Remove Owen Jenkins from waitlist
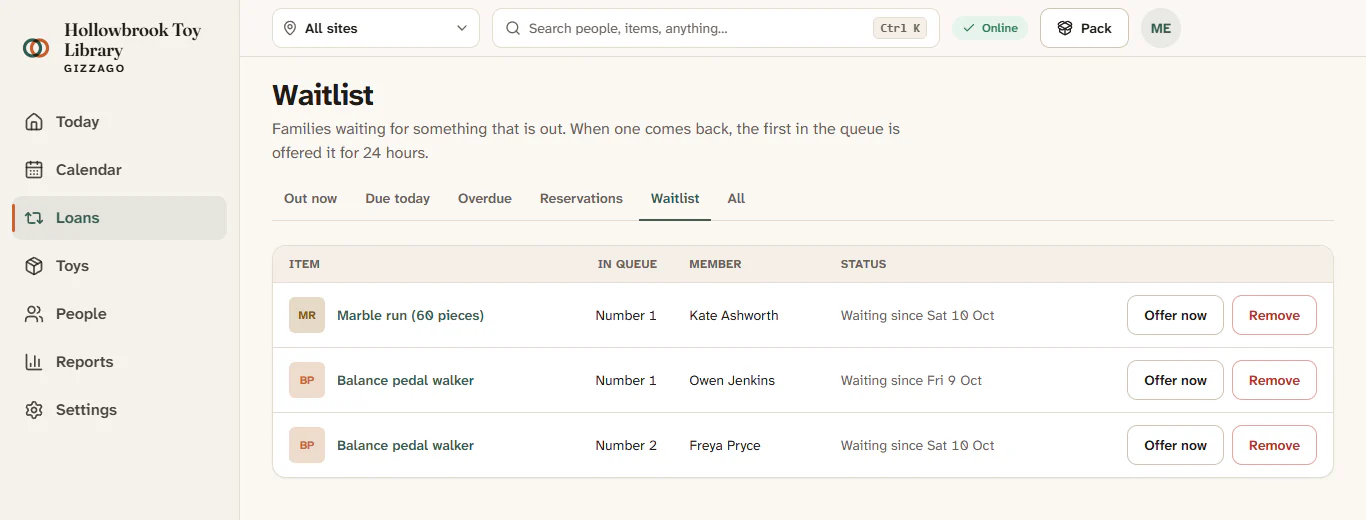 pyautogui.click(x=1274, y=380)
